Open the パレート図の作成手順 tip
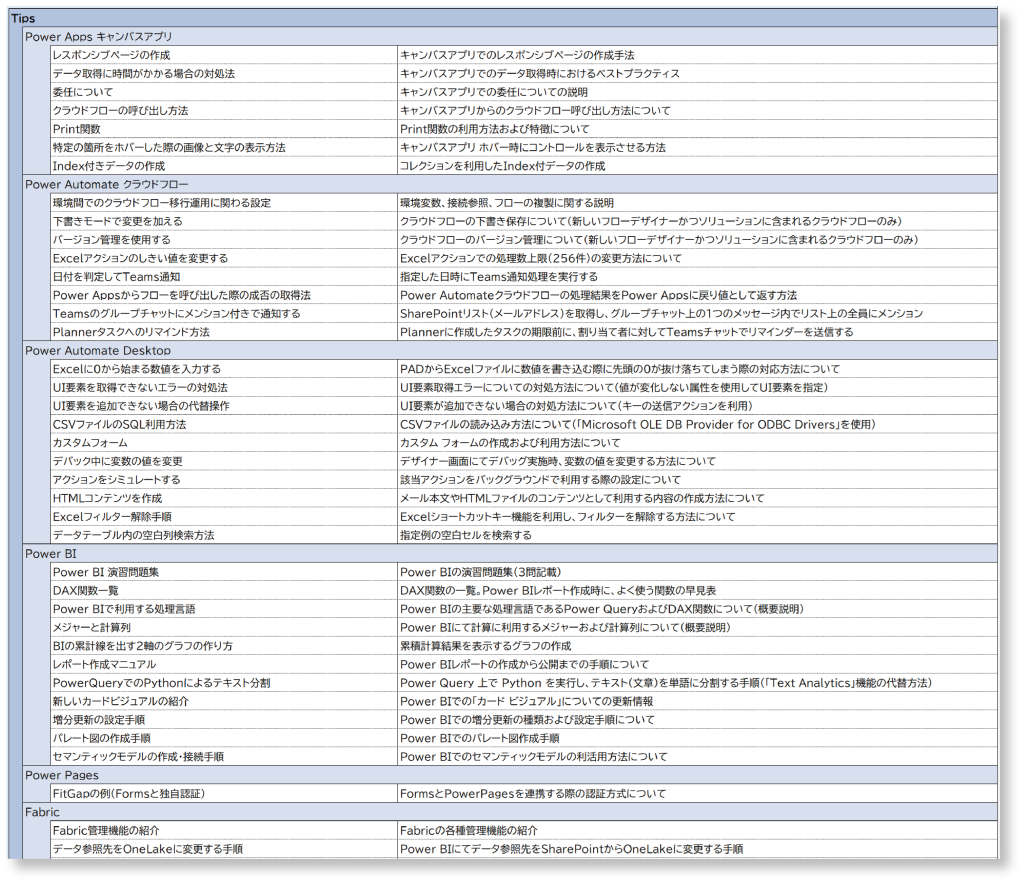The width and height of the screenshot is (1024, 884). [x=102, y=738]
